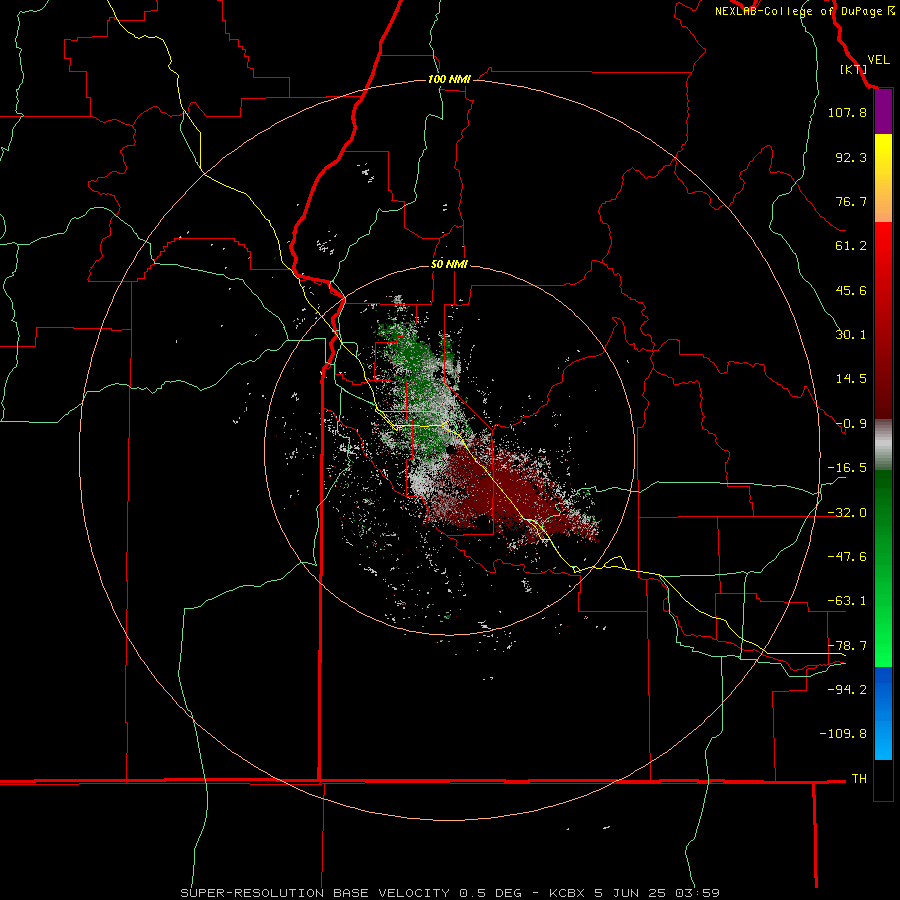Click the TH legend label
Image resolution: width=900 pixels, height=900 pixels.
click(x=859, y=779)
